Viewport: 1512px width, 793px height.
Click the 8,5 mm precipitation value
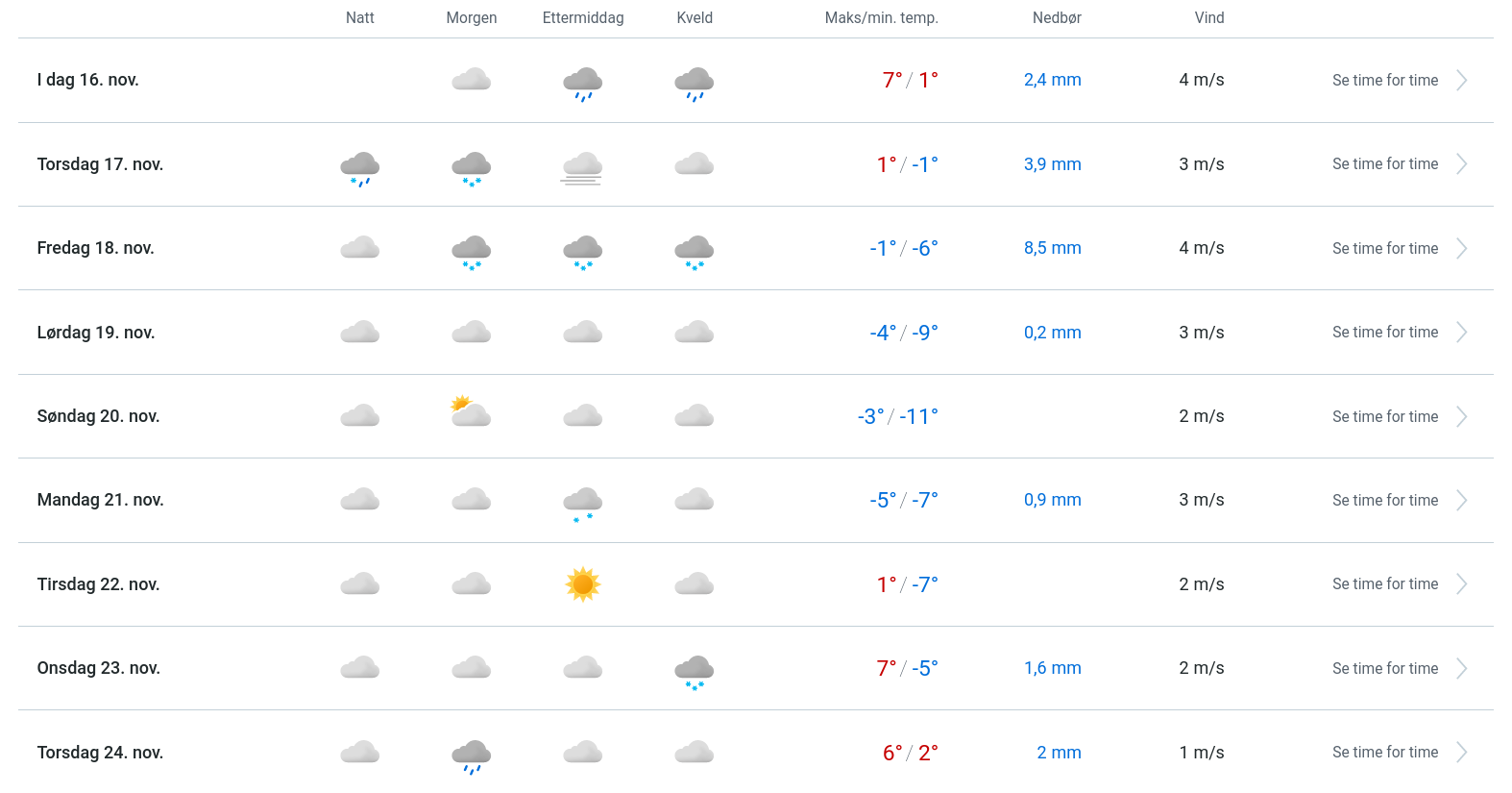1052,249
